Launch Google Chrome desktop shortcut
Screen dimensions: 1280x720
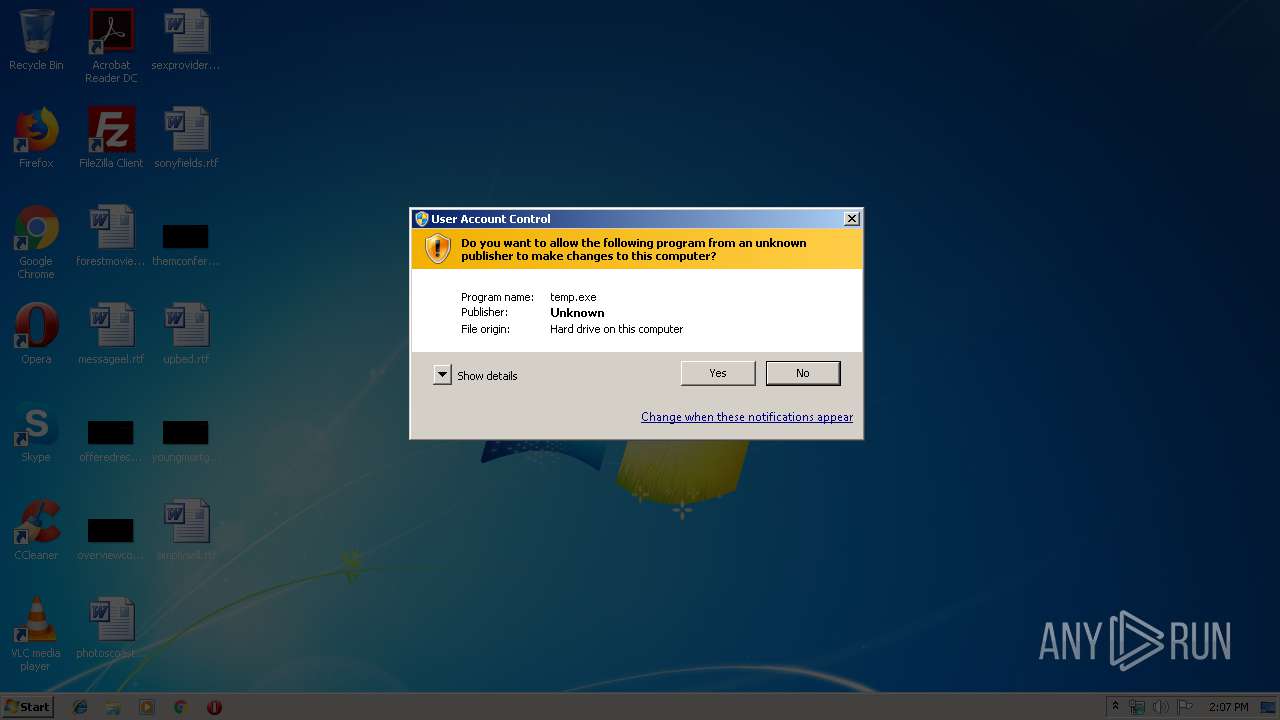point(36,242)
